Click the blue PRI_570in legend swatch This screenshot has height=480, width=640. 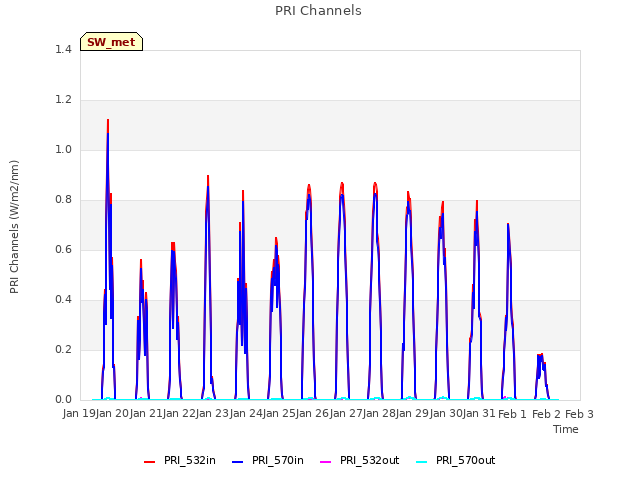tap(238, 462)
